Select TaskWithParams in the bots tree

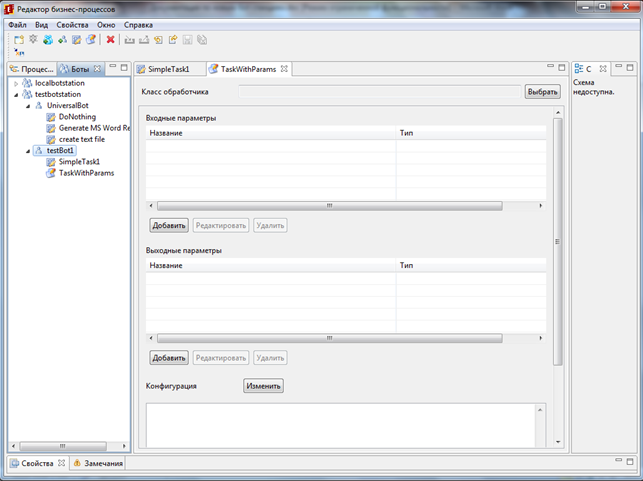click(x=86, y=173)
